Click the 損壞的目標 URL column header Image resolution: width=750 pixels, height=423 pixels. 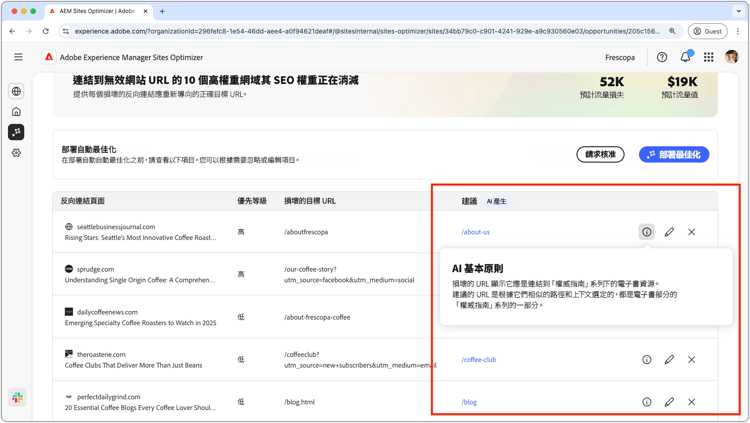310,201
